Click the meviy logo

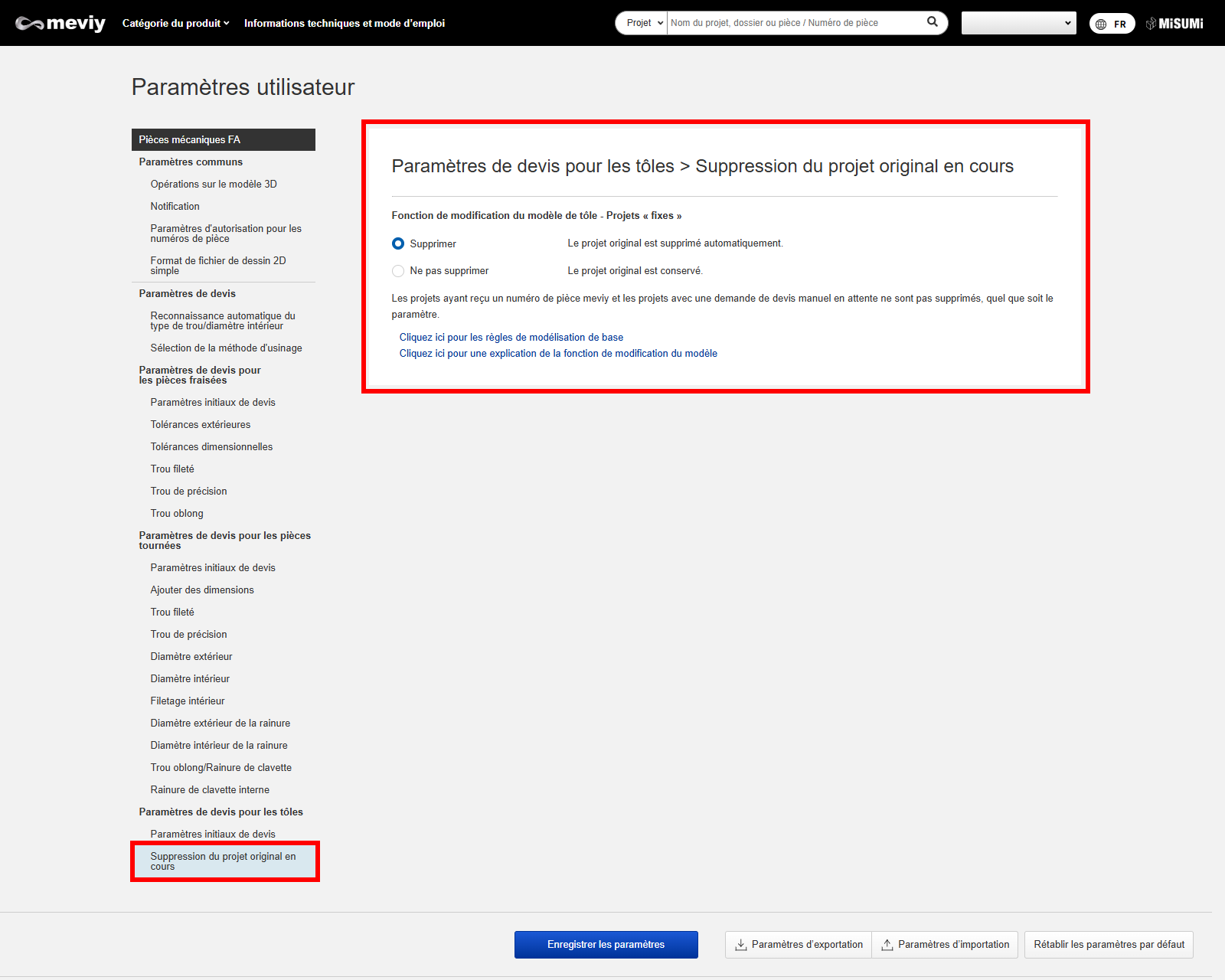tap(60, 23)
